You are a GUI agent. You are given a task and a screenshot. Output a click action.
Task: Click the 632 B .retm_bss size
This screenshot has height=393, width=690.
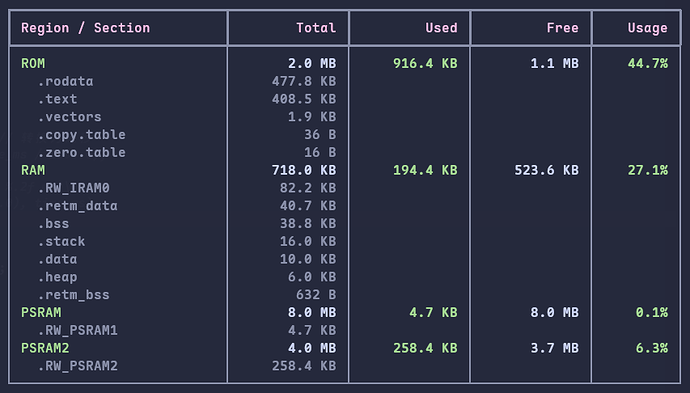316,294
